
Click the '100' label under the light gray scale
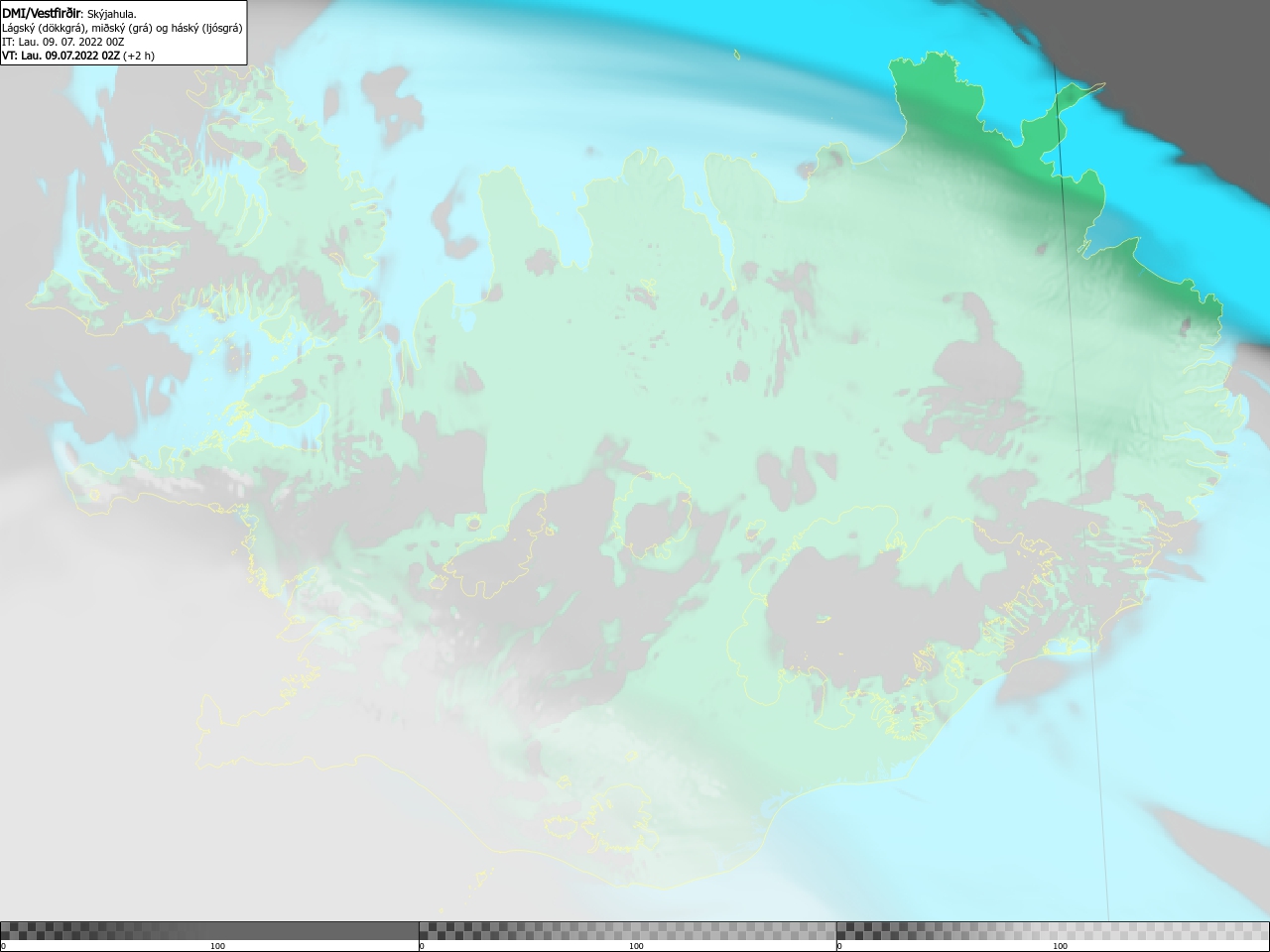[1060, 946]
